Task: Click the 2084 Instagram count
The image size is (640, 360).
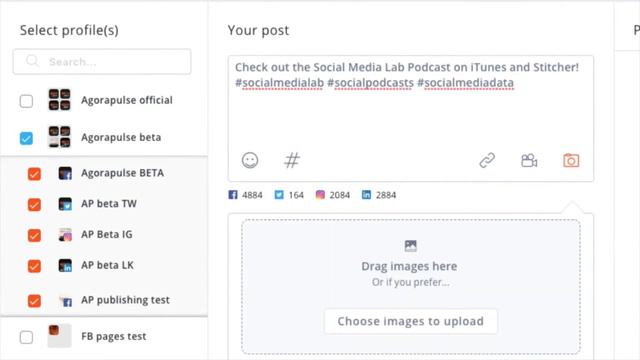Action: (x=340, y=195)
